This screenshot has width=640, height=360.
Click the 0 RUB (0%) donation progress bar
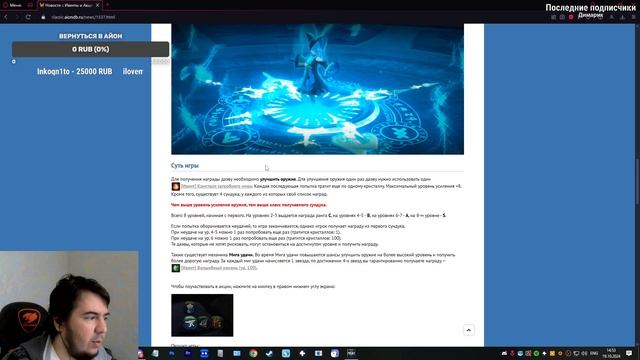point(90,49)
